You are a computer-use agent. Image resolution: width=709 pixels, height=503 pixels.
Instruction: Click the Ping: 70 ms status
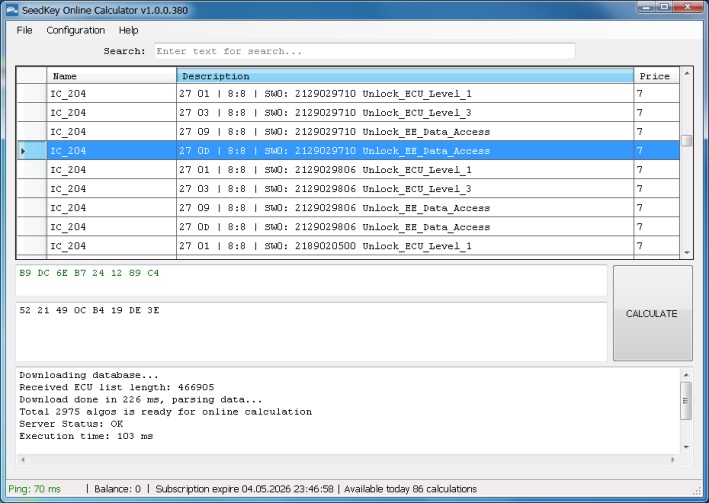(x=34, y=489)
